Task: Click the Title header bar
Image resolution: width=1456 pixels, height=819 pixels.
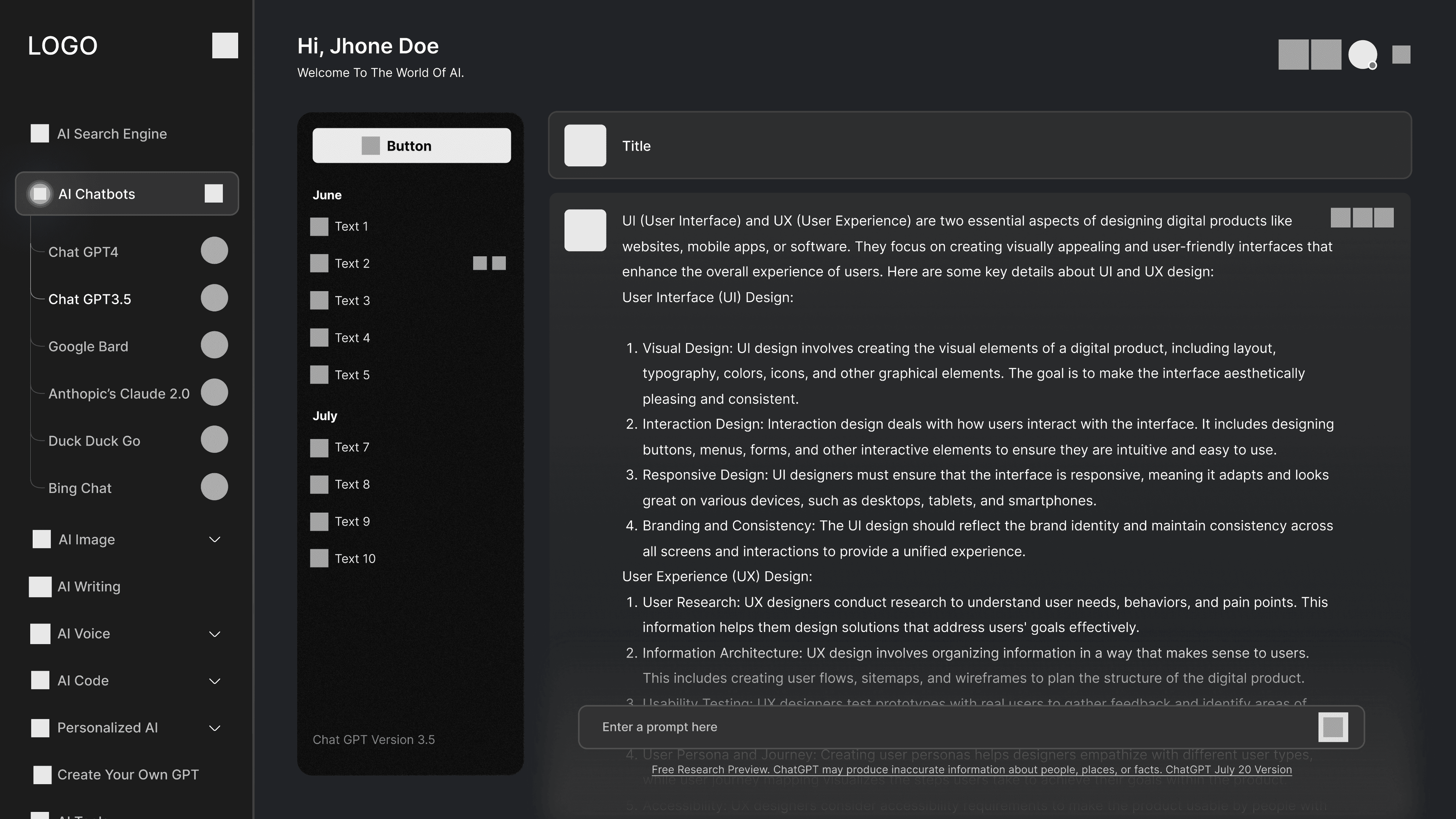Action: click(980, 145)
